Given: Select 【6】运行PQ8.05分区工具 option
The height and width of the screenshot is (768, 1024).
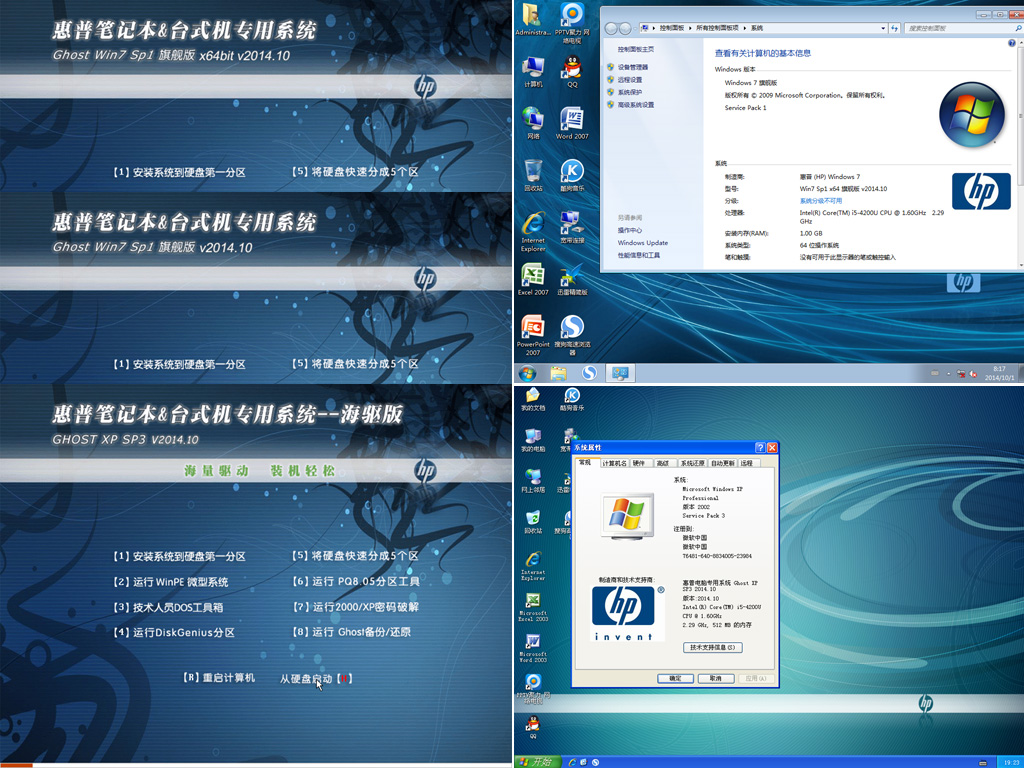Looking at the screenshot, I should click(x=356, y=581).
